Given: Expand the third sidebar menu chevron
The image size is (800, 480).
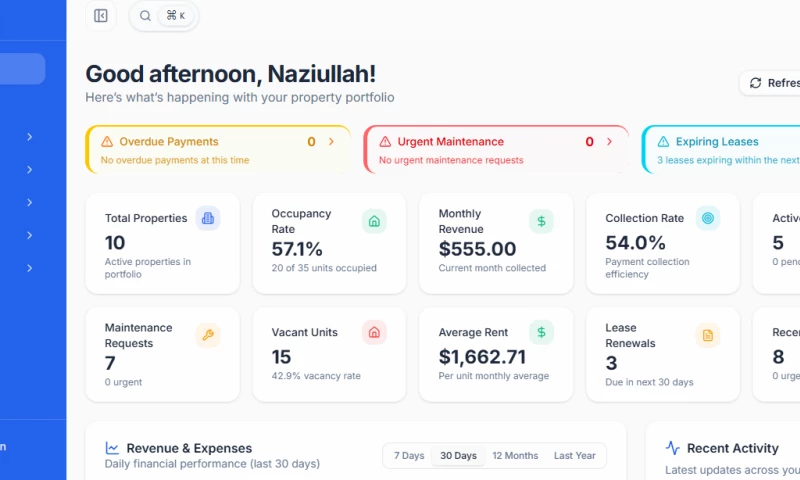Looking at the screenshot, I should coord(30,203).
